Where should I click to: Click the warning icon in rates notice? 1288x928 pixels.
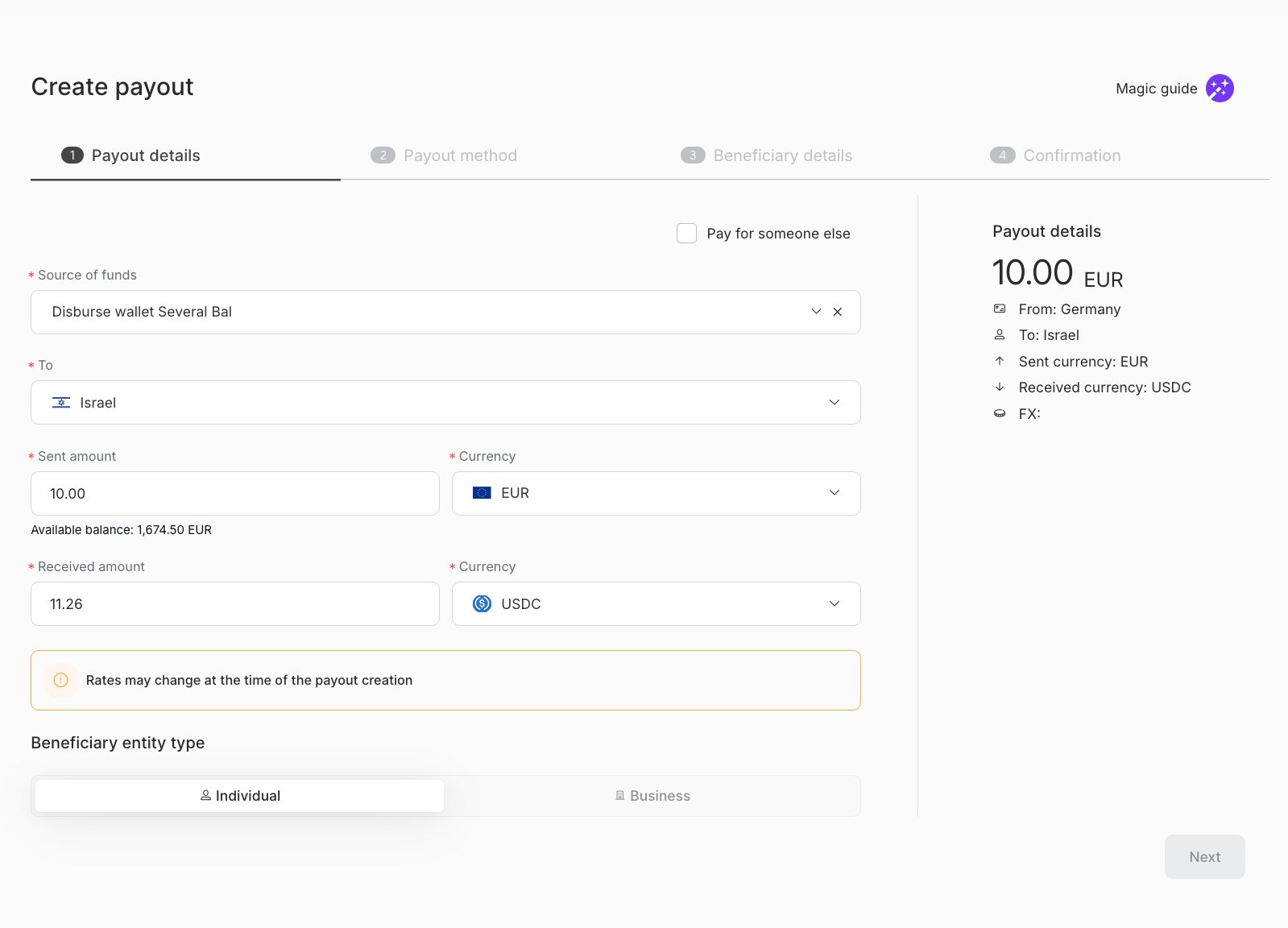pos(60,681)
